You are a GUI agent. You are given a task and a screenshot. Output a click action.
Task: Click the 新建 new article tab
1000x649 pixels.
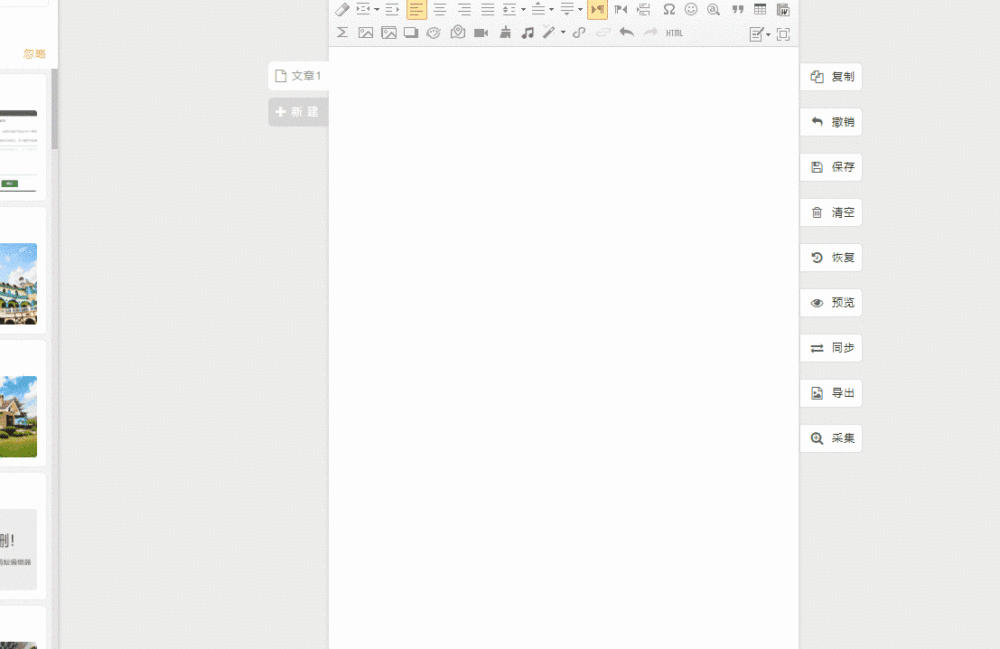(298, 112)
